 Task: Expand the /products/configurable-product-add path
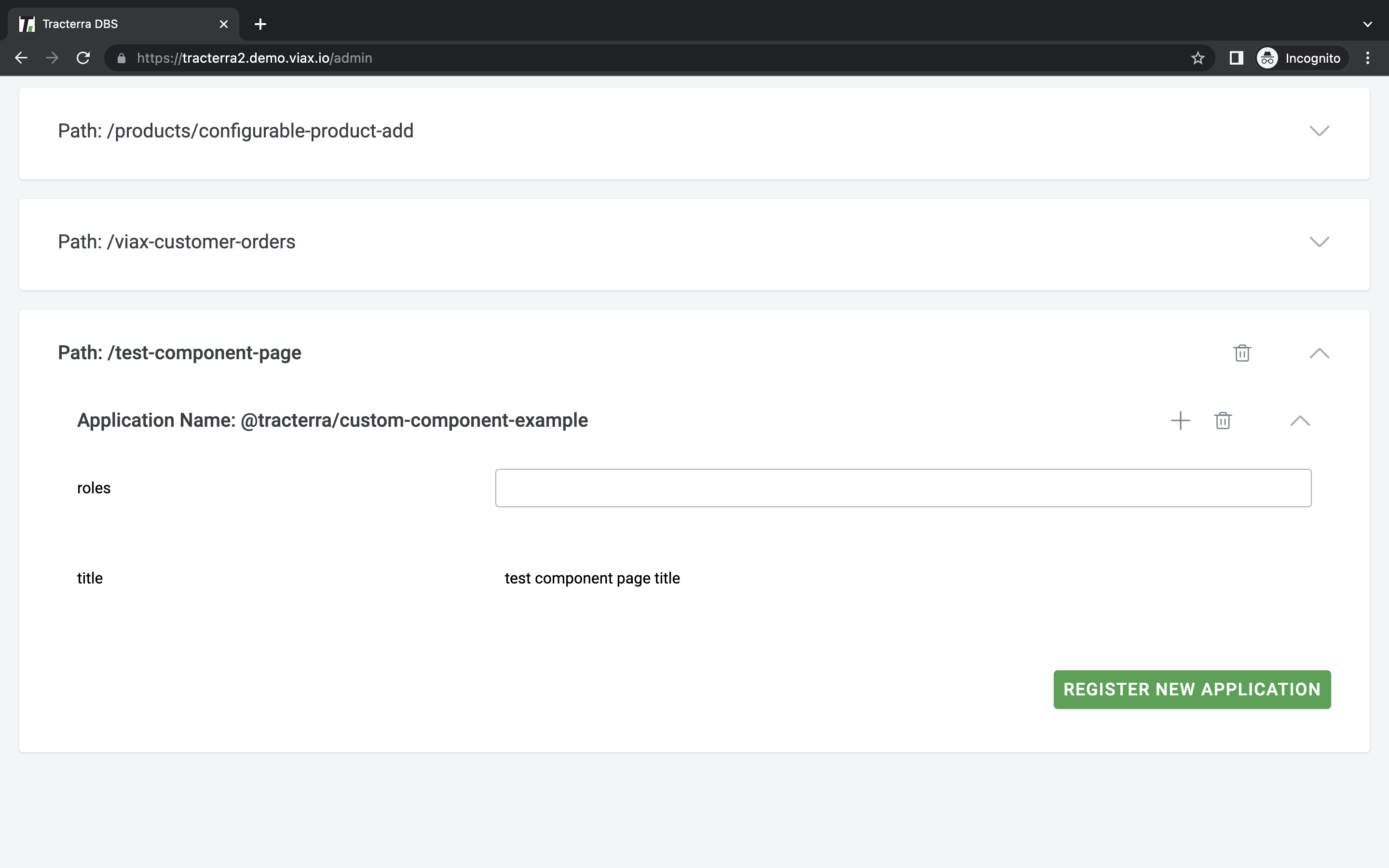(x=1319, y=131)
